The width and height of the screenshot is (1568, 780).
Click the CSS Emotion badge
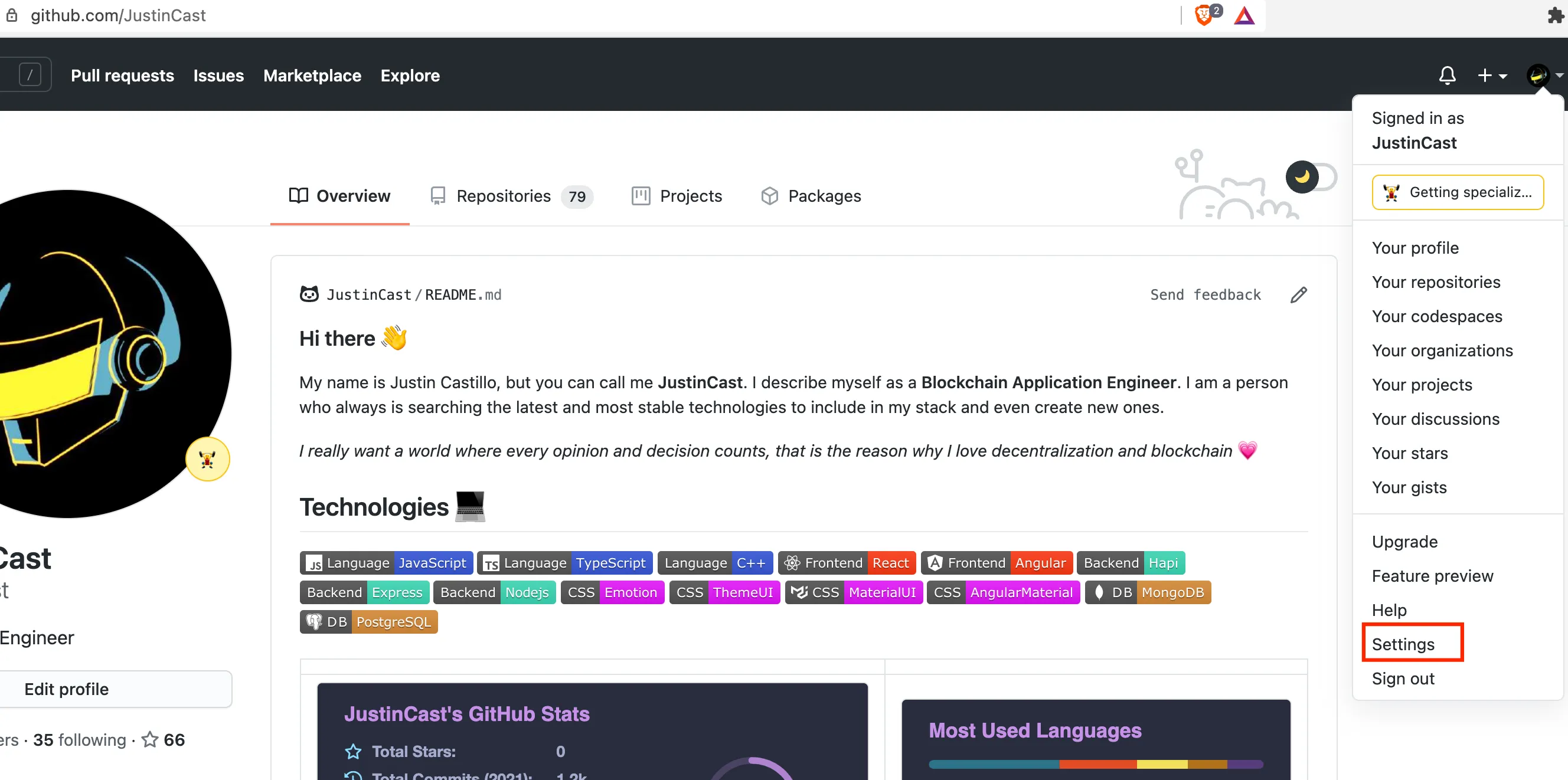click(612, 592)
